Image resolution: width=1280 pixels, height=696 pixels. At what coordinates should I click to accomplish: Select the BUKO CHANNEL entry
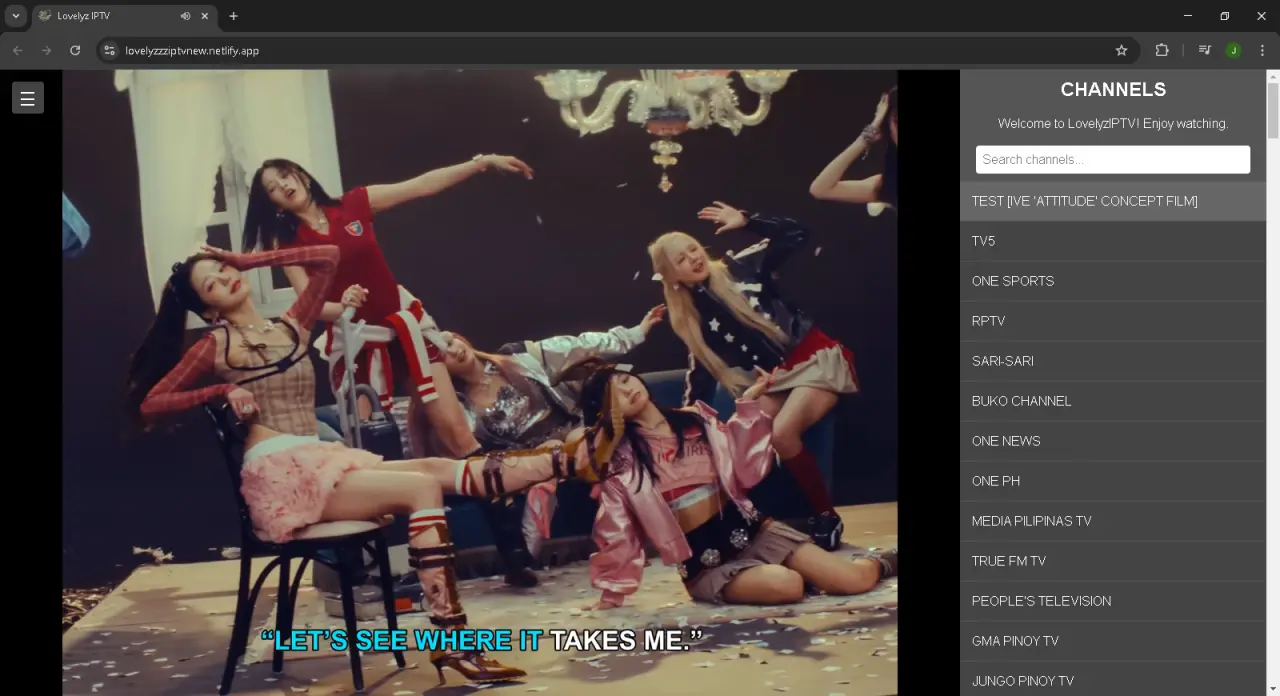coord(1113,401)
